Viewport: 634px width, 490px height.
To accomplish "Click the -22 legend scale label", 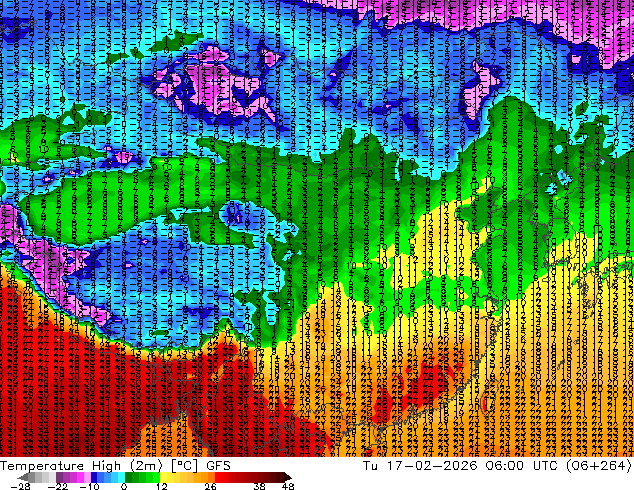I will [x=57, y=486].
